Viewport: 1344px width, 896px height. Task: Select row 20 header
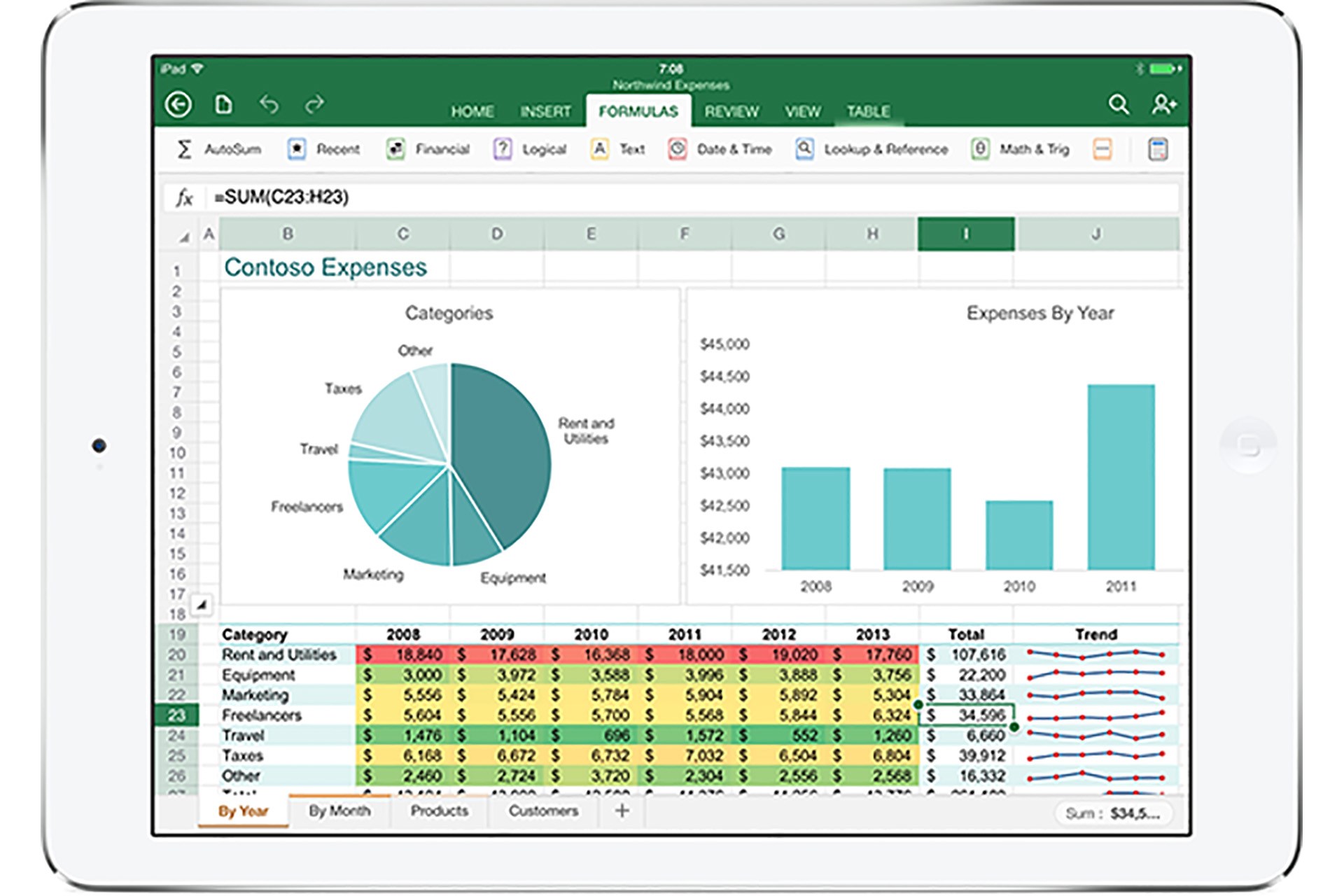click(176, 654)
